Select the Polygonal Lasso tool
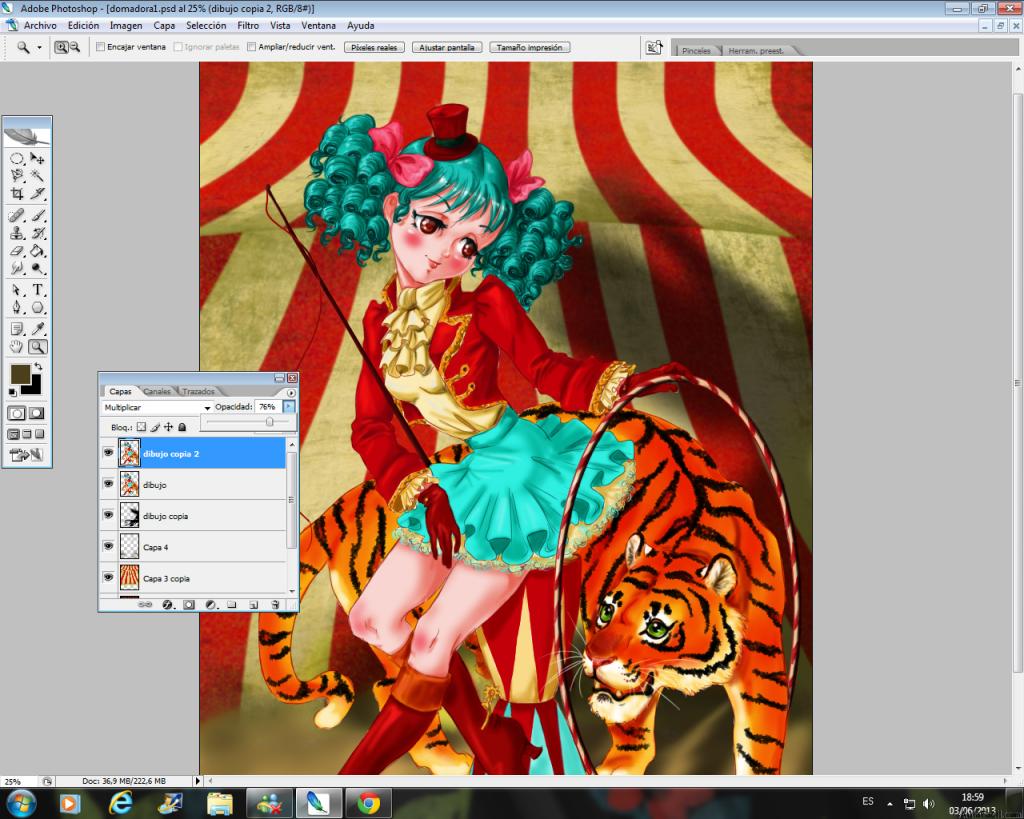This screenshot has width=1024, height=819. [17, 176]
